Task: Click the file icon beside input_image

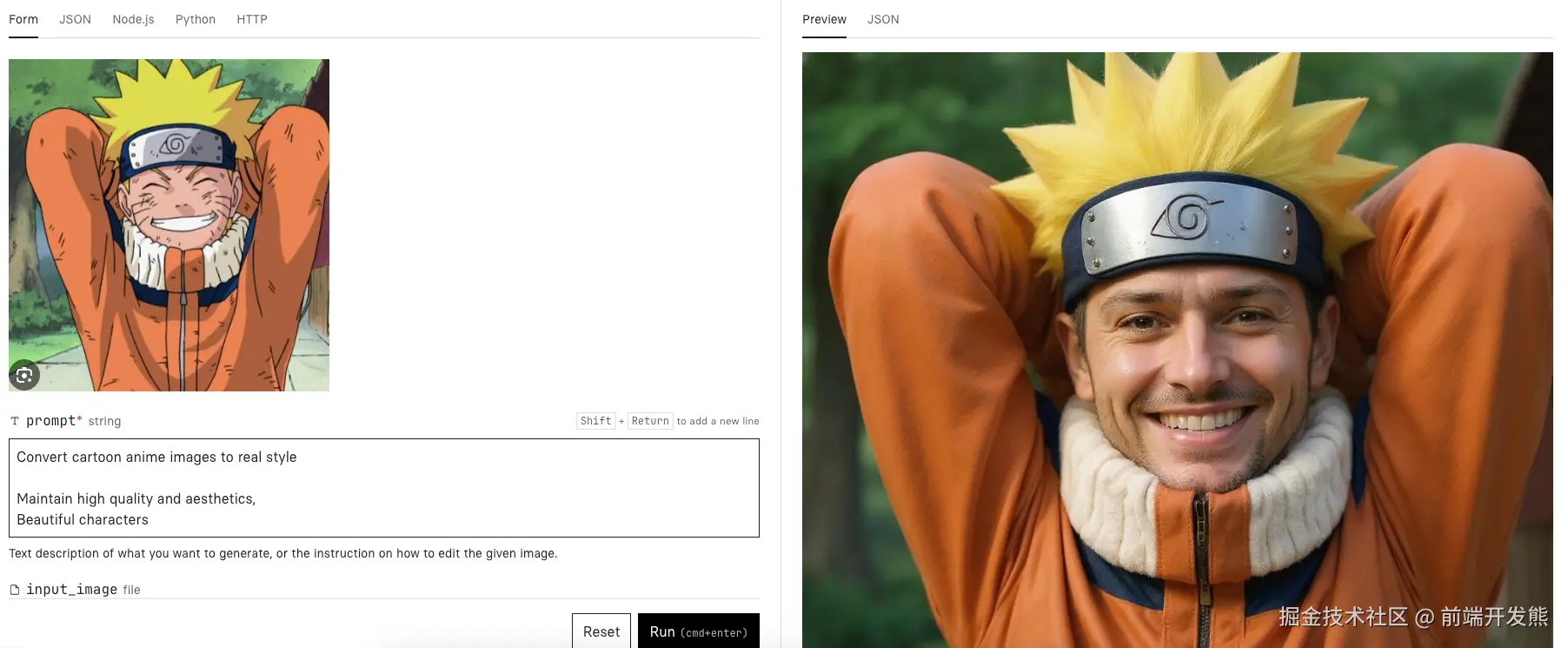Action: click(x=15, y=590)
